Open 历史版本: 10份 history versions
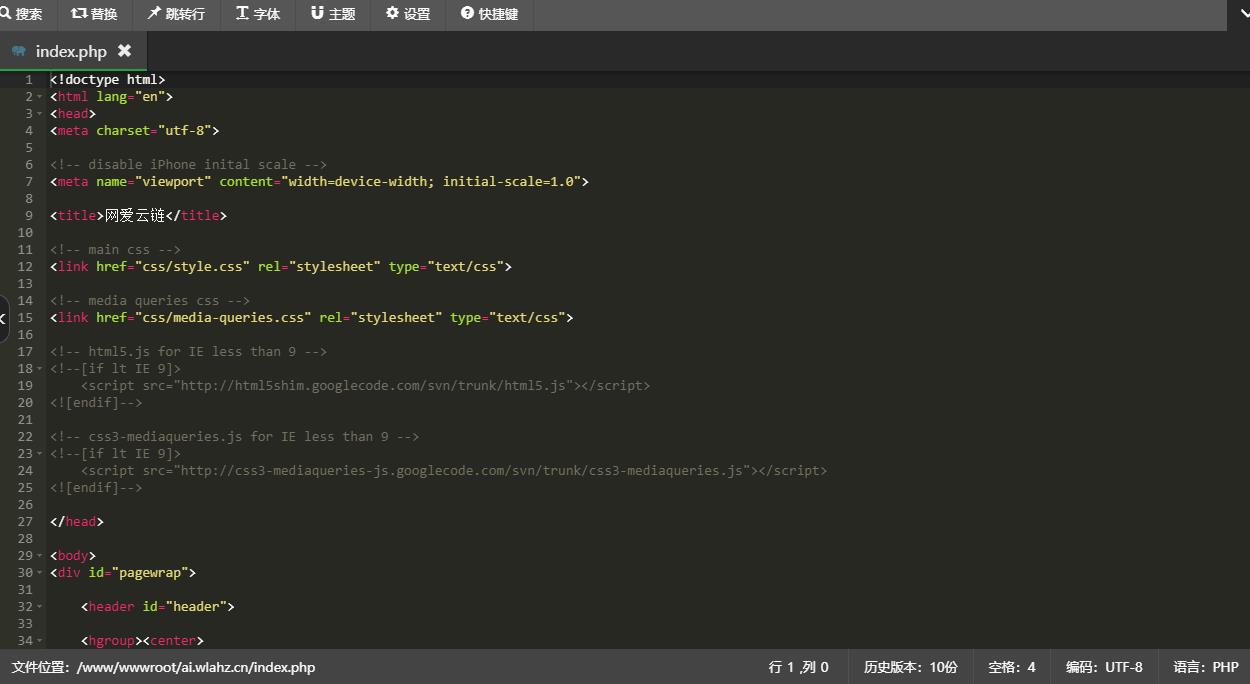The height and width of the screenshot is (684, 1250). pyautogui.click(x=910, y=667)
